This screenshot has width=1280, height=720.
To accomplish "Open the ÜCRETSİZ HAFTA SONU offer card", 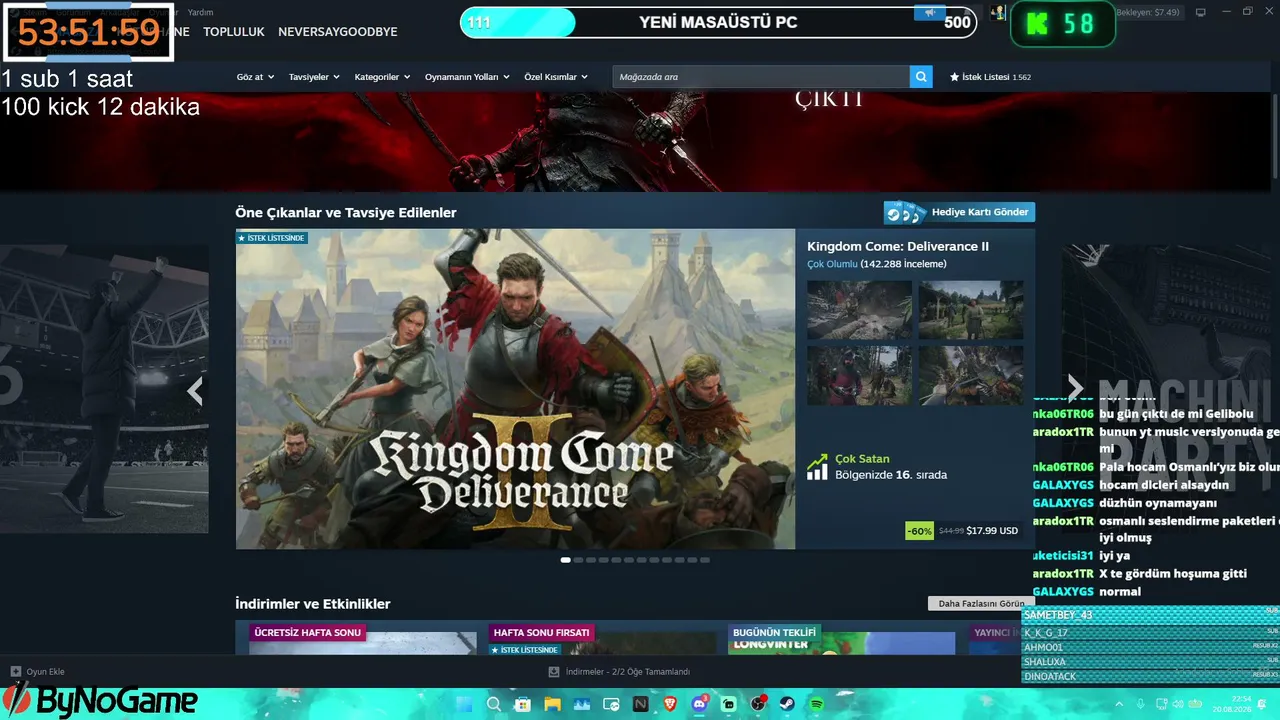I will point(362,638).
